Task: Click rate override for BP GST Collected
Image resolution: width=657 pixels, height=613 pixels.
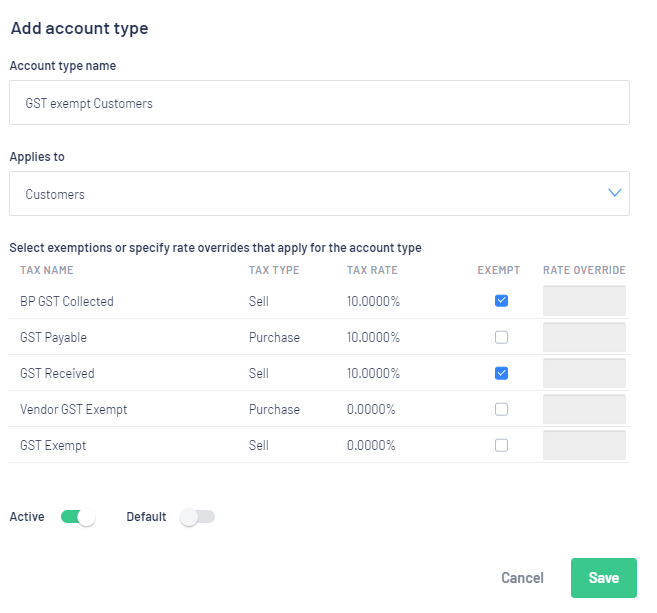Action: [584, 301]
